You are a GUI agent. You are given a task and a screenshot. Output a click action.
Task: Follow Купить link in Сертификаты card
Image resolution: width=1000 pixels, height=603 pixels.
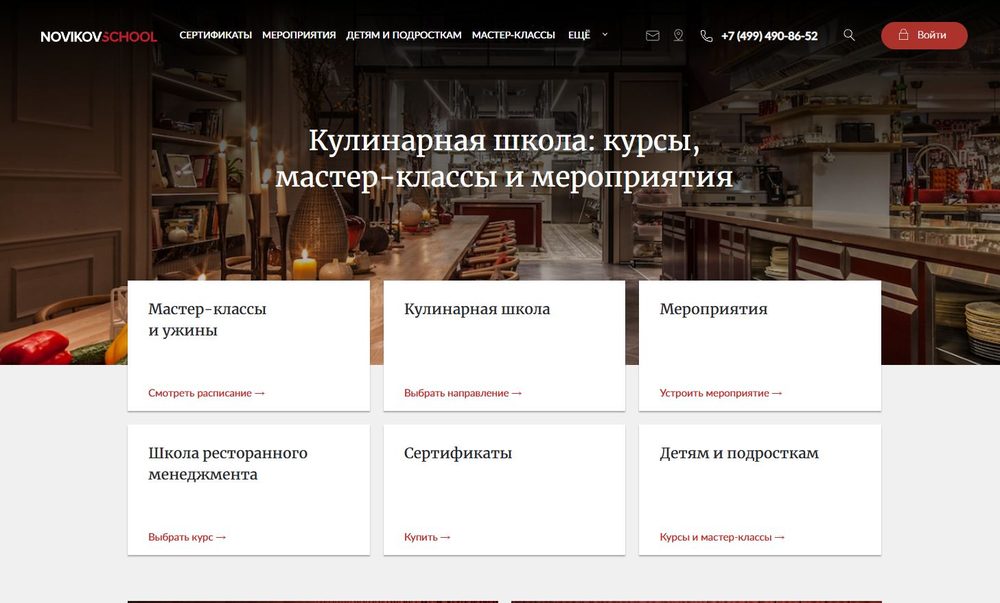pyautogui.click(x=427, y=537)
